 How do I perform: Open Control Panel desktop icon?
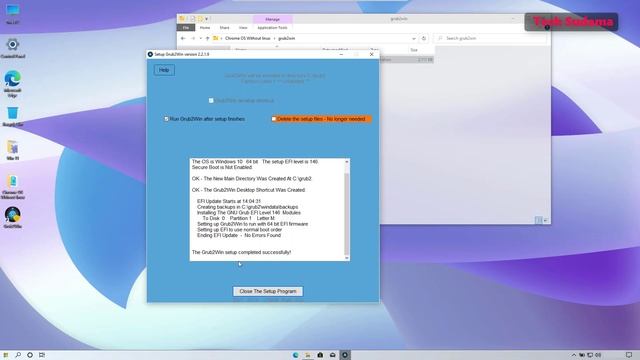click(13, 48)
